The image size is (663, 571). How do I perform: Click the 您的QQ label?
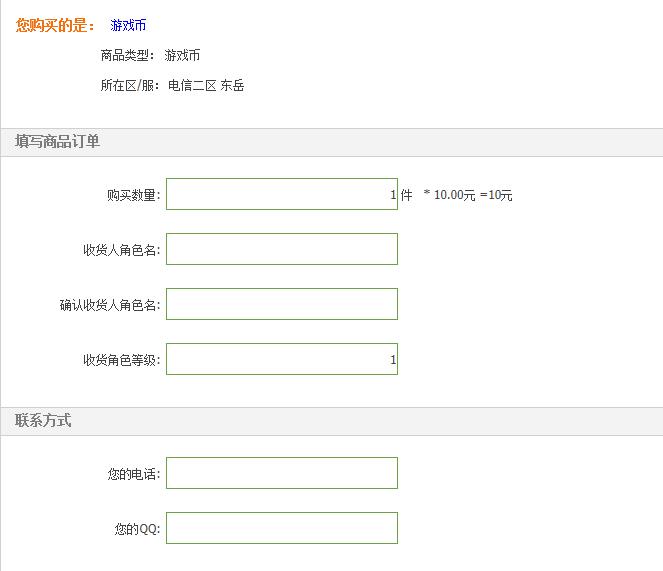tap(137, 529)
